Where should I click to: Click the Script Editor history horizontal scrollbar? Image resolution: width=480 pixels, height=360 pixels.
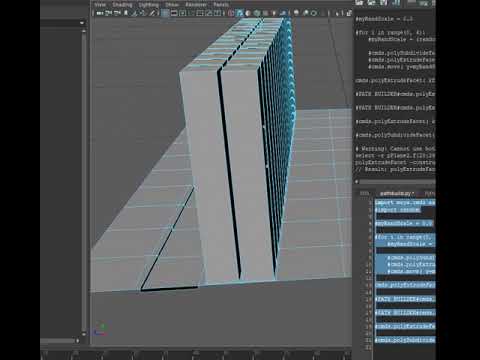[396, 182]
